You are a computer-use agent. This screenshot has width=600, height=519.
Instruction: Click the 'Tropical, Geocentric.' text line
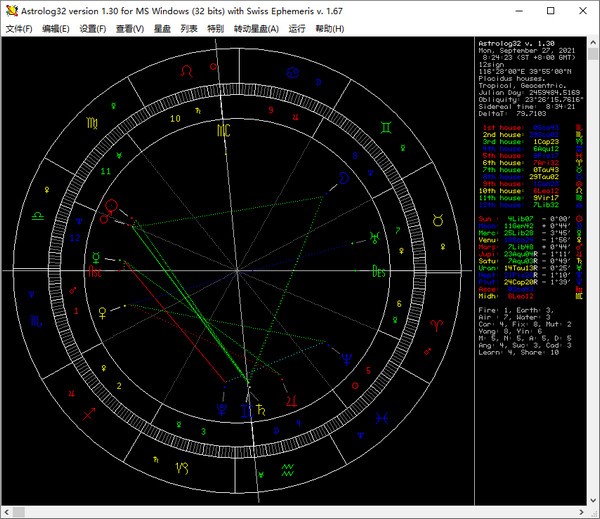[x=522, y=86]
